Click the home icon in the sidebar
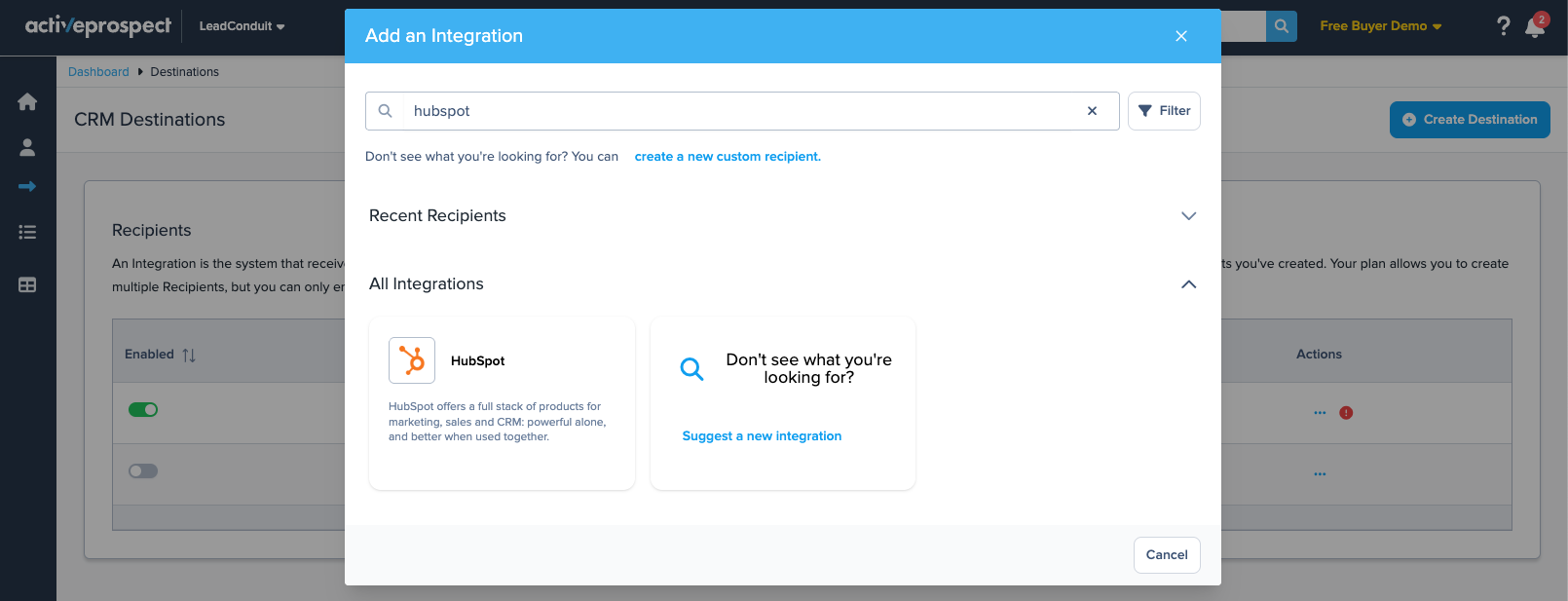This screenshot has height=601, width=1568. coord(27,102)
